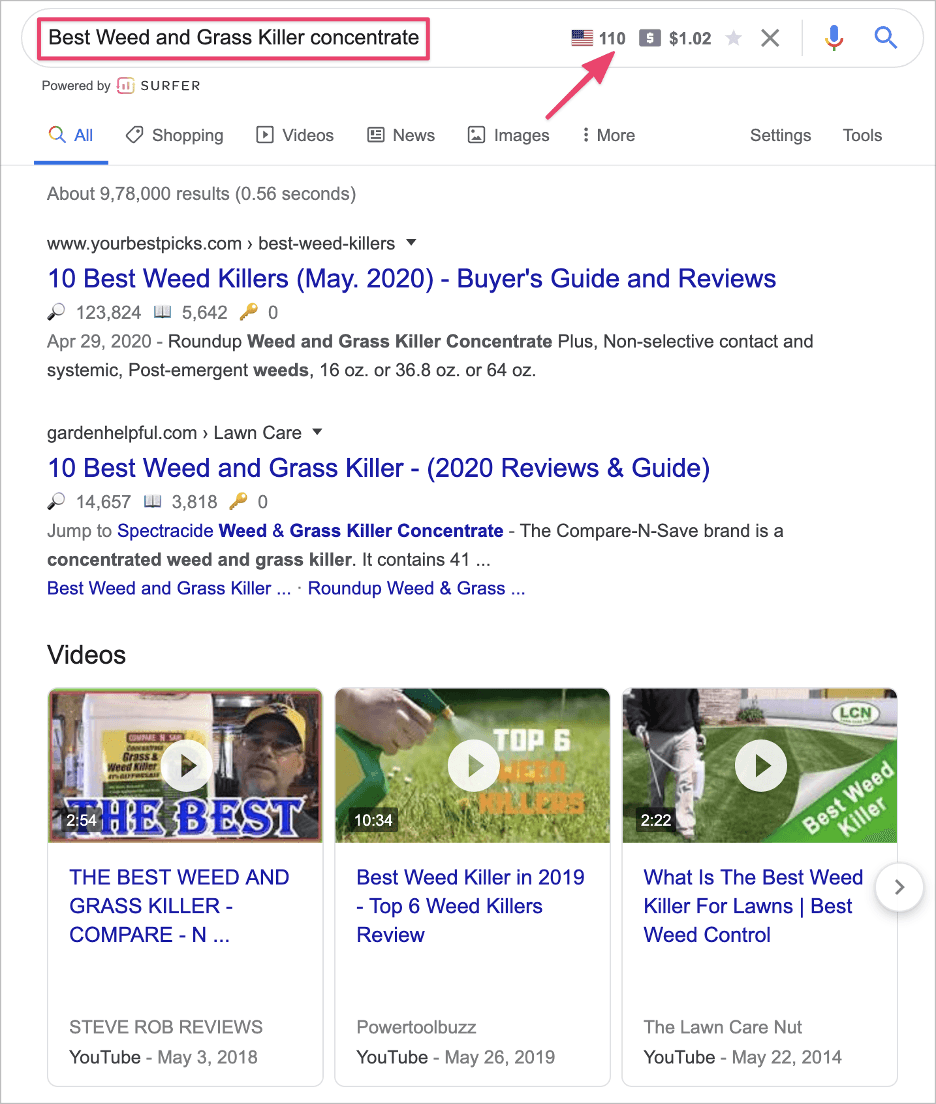Click the word count book icon beside 5,642
936x1104 pixels.
tap(163, 311)
